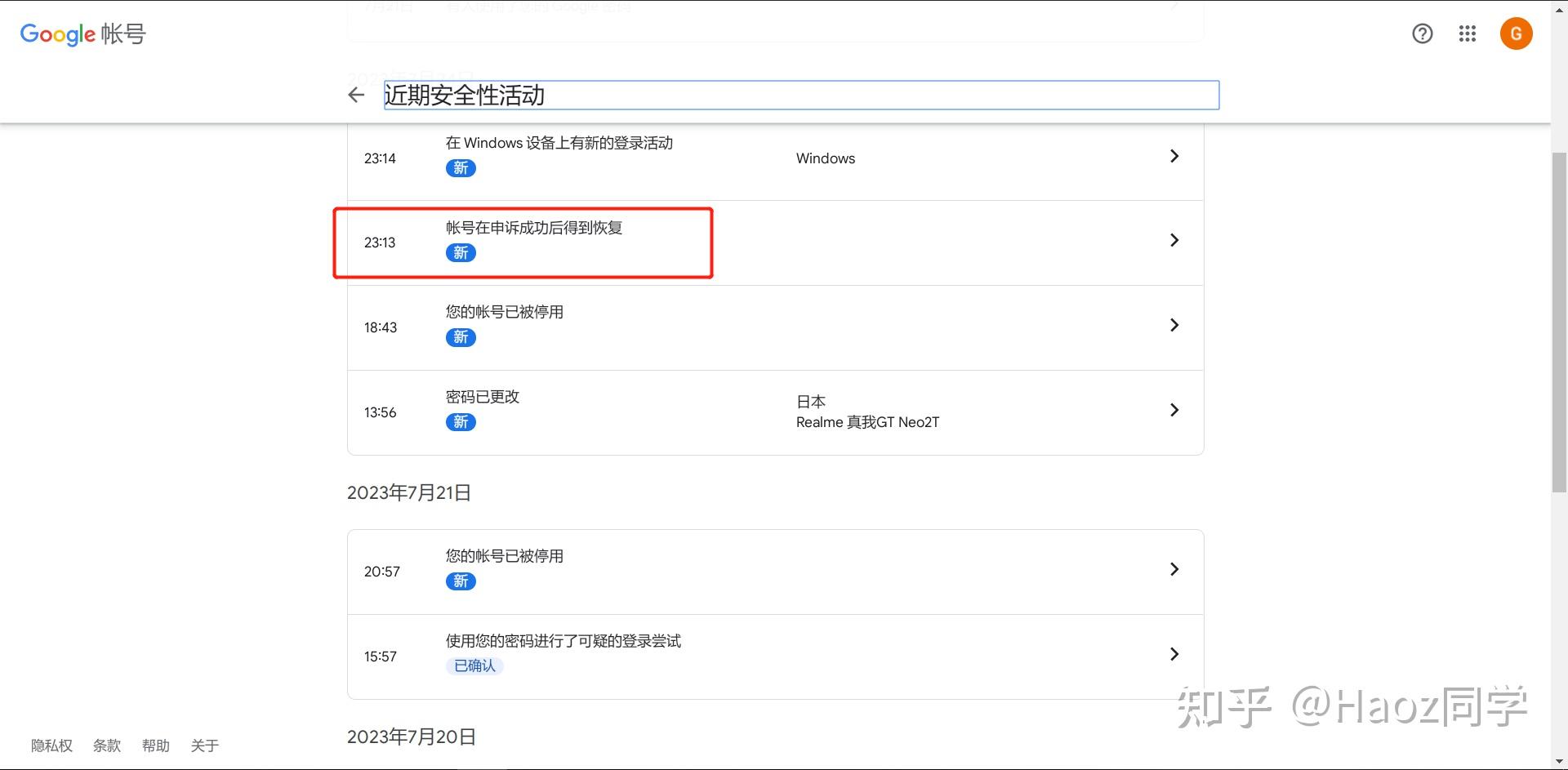
Task: Open 使用您的密码进行了可疑的登录尝试 entry
Action: (x=563, y=641)
